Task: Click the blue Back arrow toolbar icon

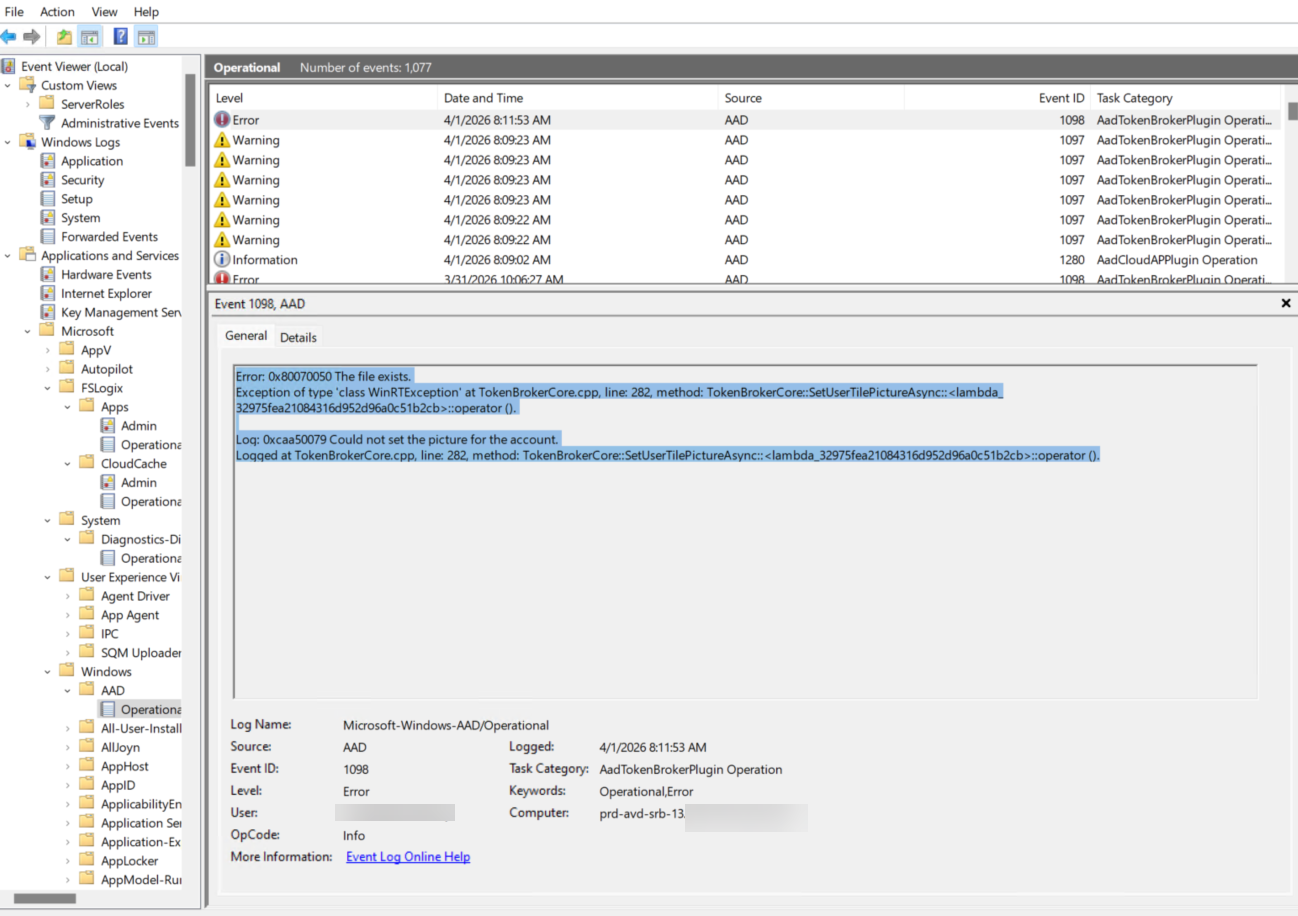Action: 9,37
